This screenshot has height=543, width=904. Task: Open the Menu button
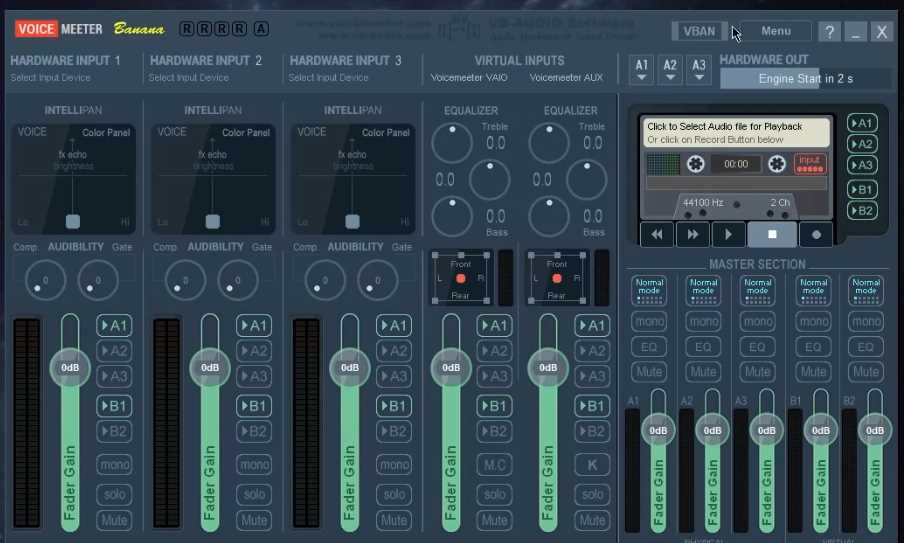point(775,31)
